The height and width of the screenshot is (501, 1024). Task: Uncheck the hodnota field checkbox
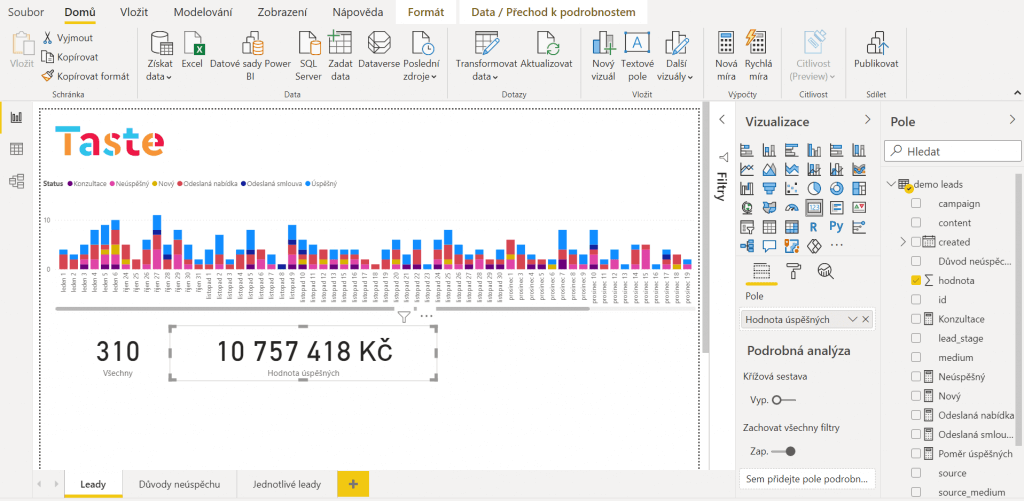click(x=916, y=281)
